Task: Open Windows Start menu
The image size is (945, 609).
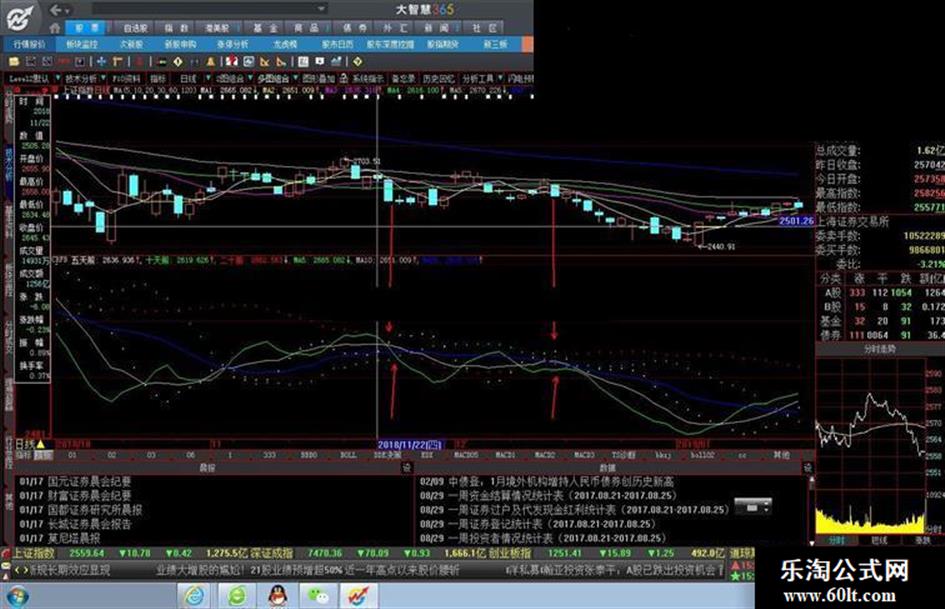Action: click(17, 596)
